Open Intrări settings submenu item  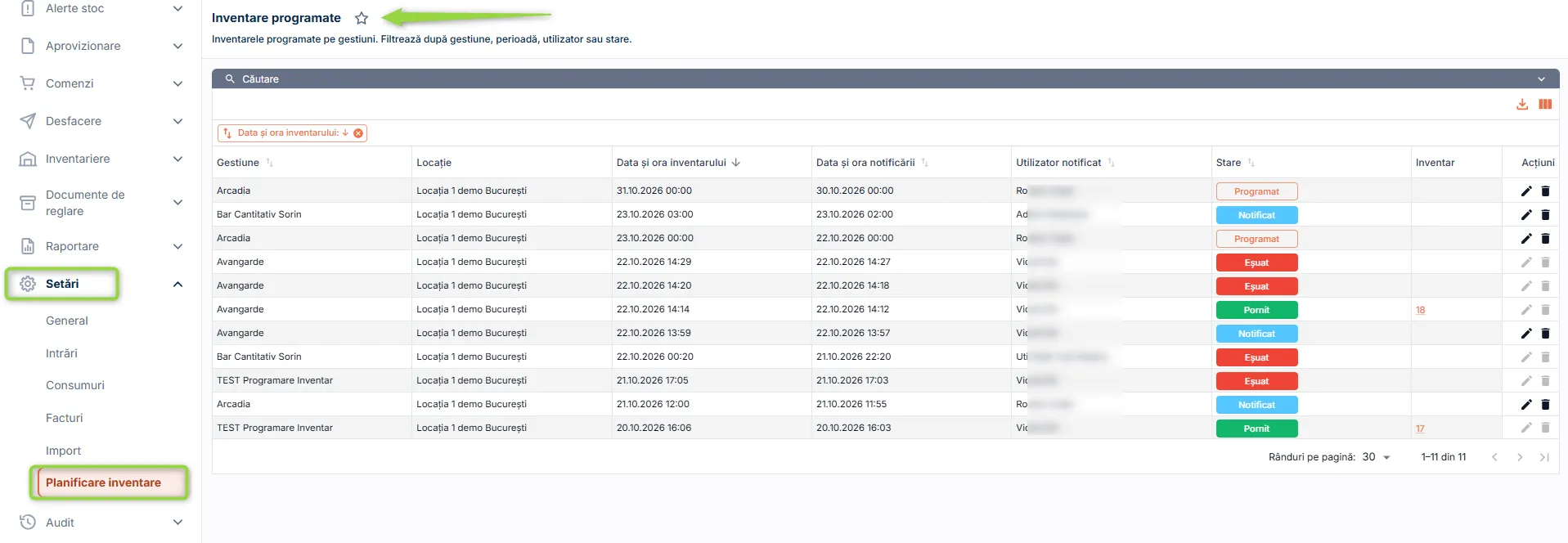(x=61, y=353)
